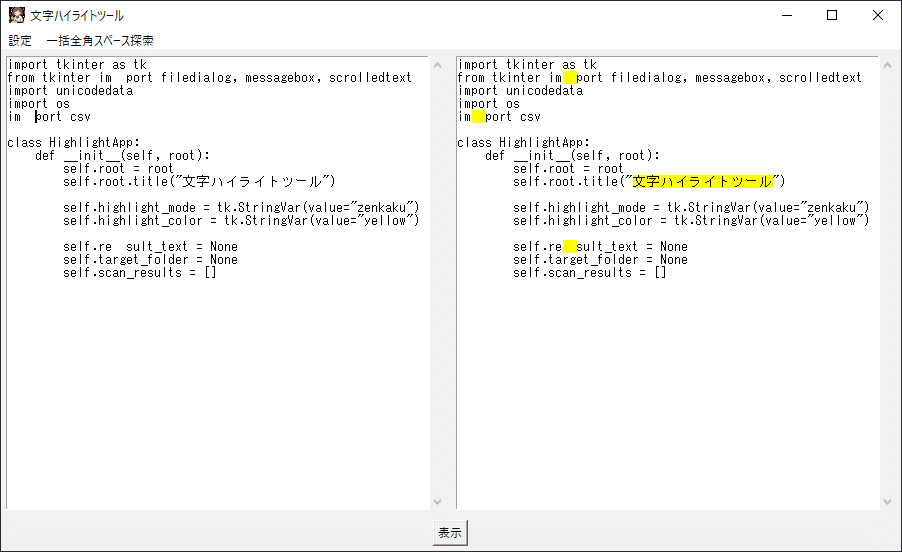Click 'import os' line in left pane

pyautogui.click(x=39, y=104)
